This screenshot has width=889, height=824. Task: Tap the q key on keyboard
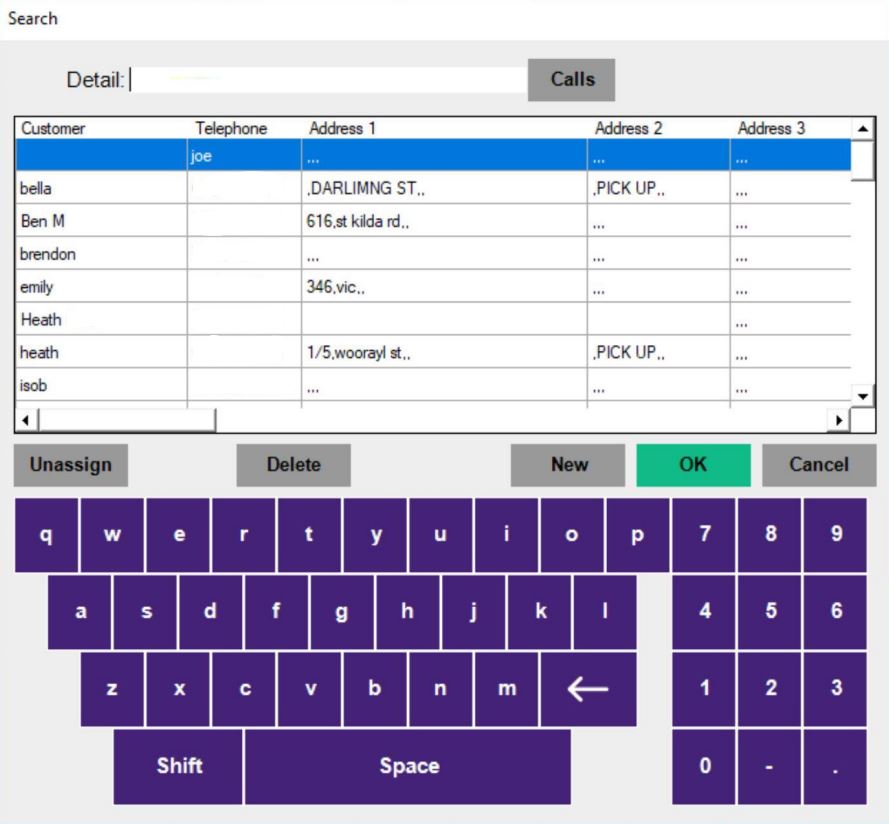[x=46, y=535]
